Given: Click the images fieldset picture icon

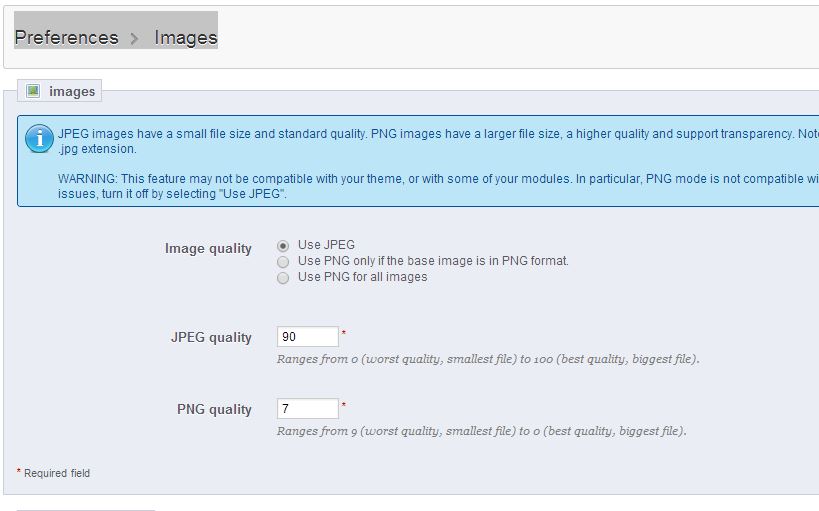Looking at the screenshot, I should (x=33, y=91).
